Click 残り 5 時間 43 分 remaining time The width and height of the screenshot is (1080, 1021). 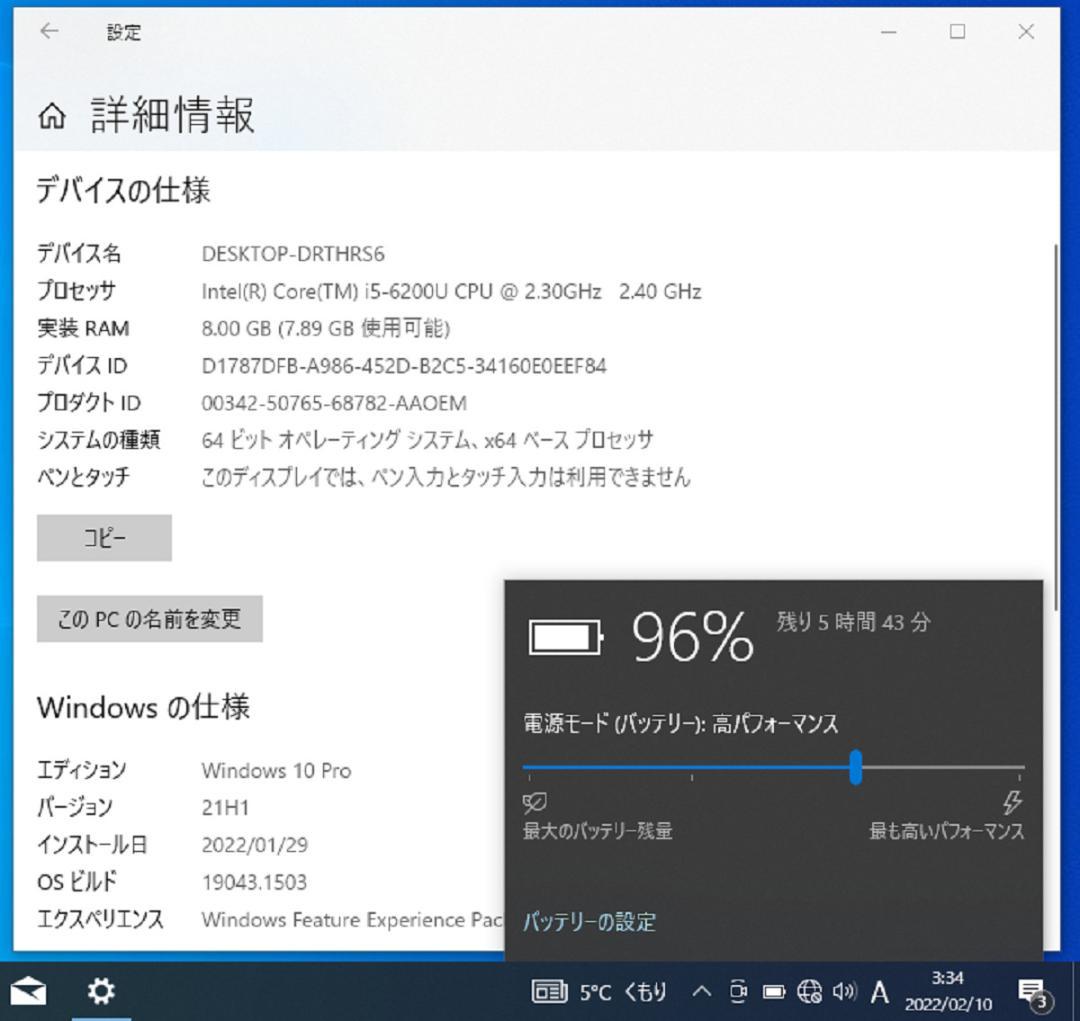click(853, 622)
